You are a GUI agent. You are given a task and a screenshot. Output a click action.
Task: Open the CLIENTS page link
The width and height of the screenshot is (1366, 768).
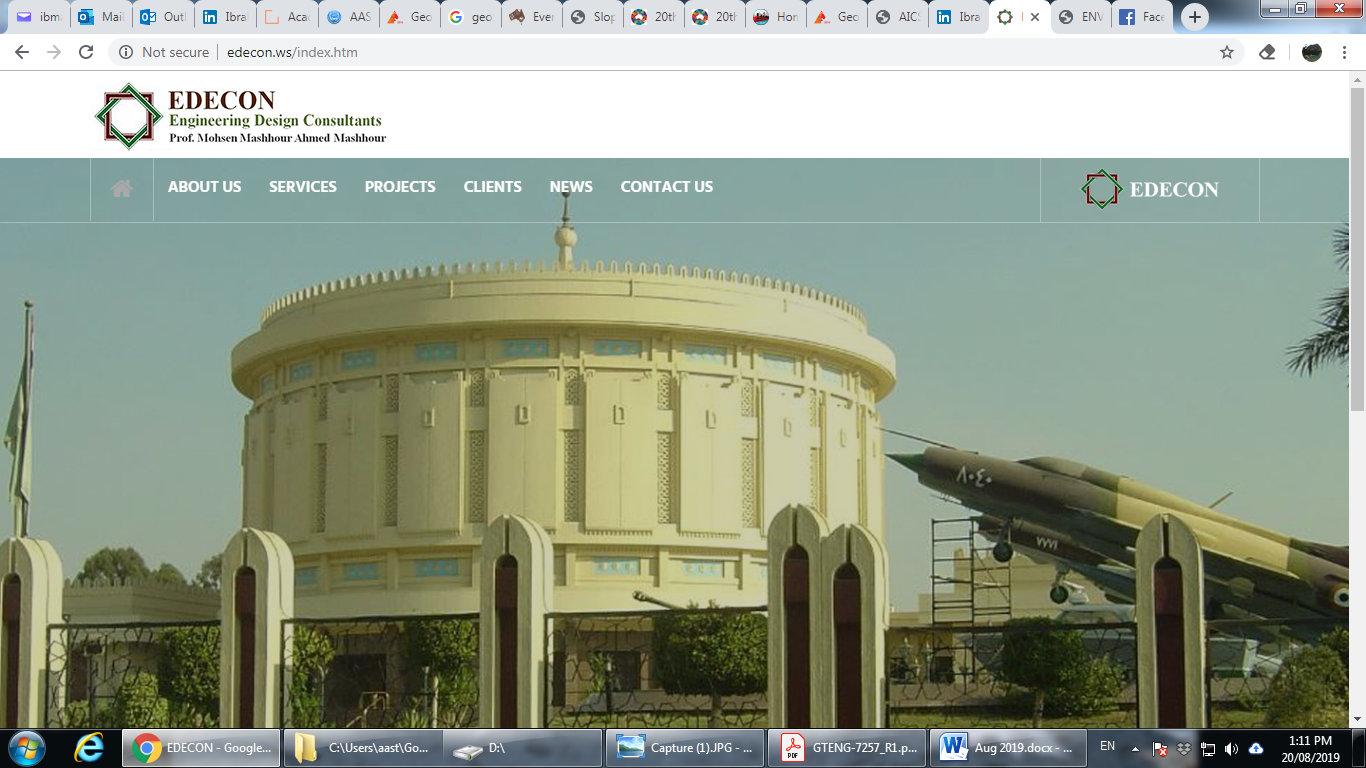point(492,187)
